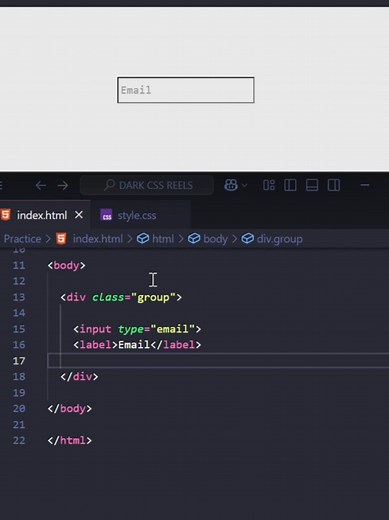
Task: Expand the Copilot dropdown chevron
Action: [x=244, y=185]
